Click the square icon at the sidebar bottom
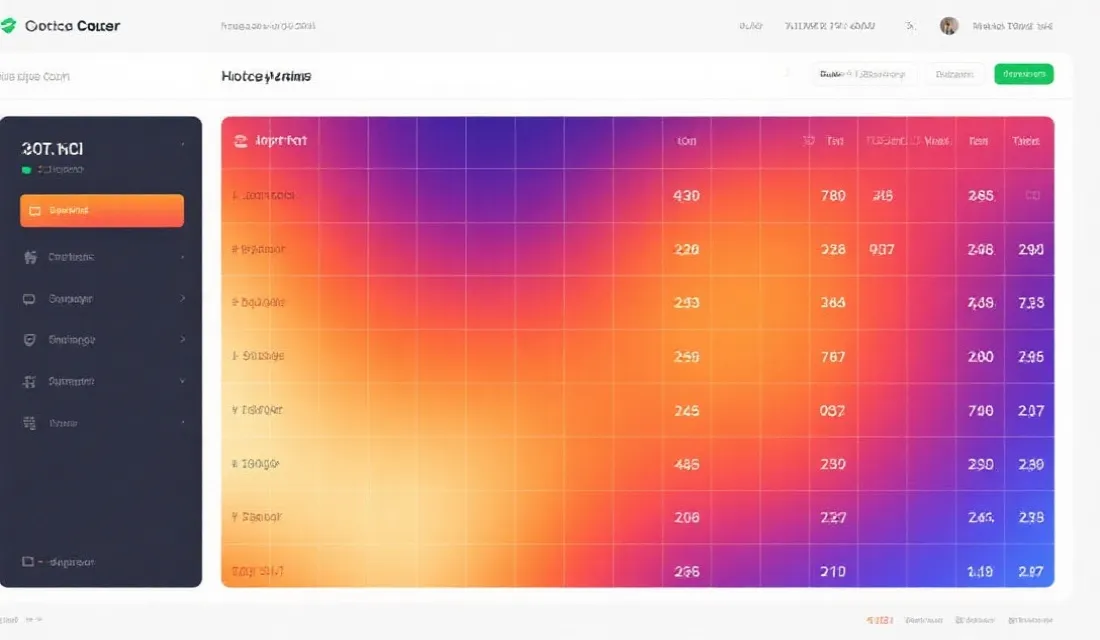Viewport: 1100px width, 640px height. coord(28,562)
